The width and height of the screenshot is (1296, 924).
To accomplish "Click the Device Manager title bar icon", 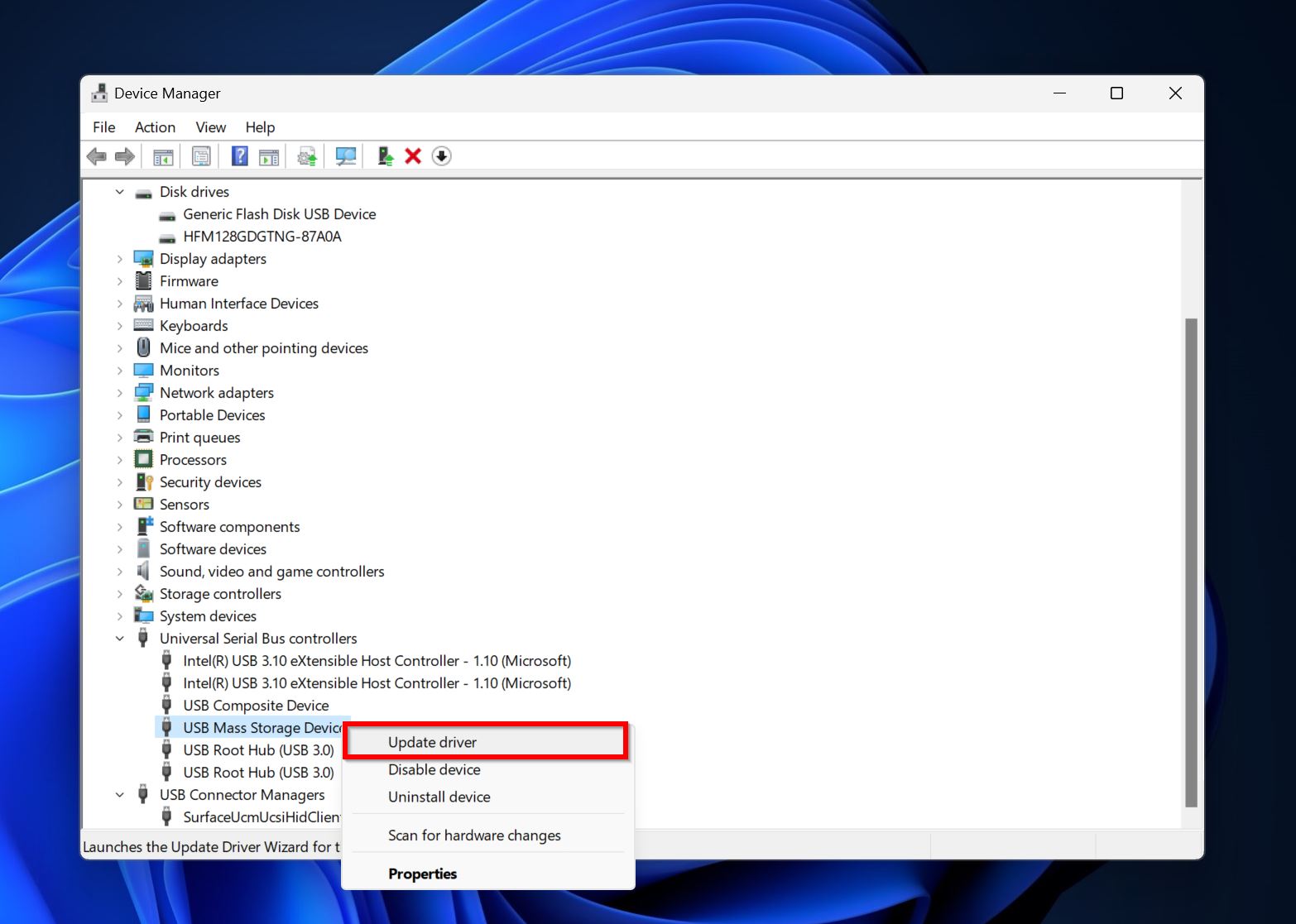I will tap(99, 93).
